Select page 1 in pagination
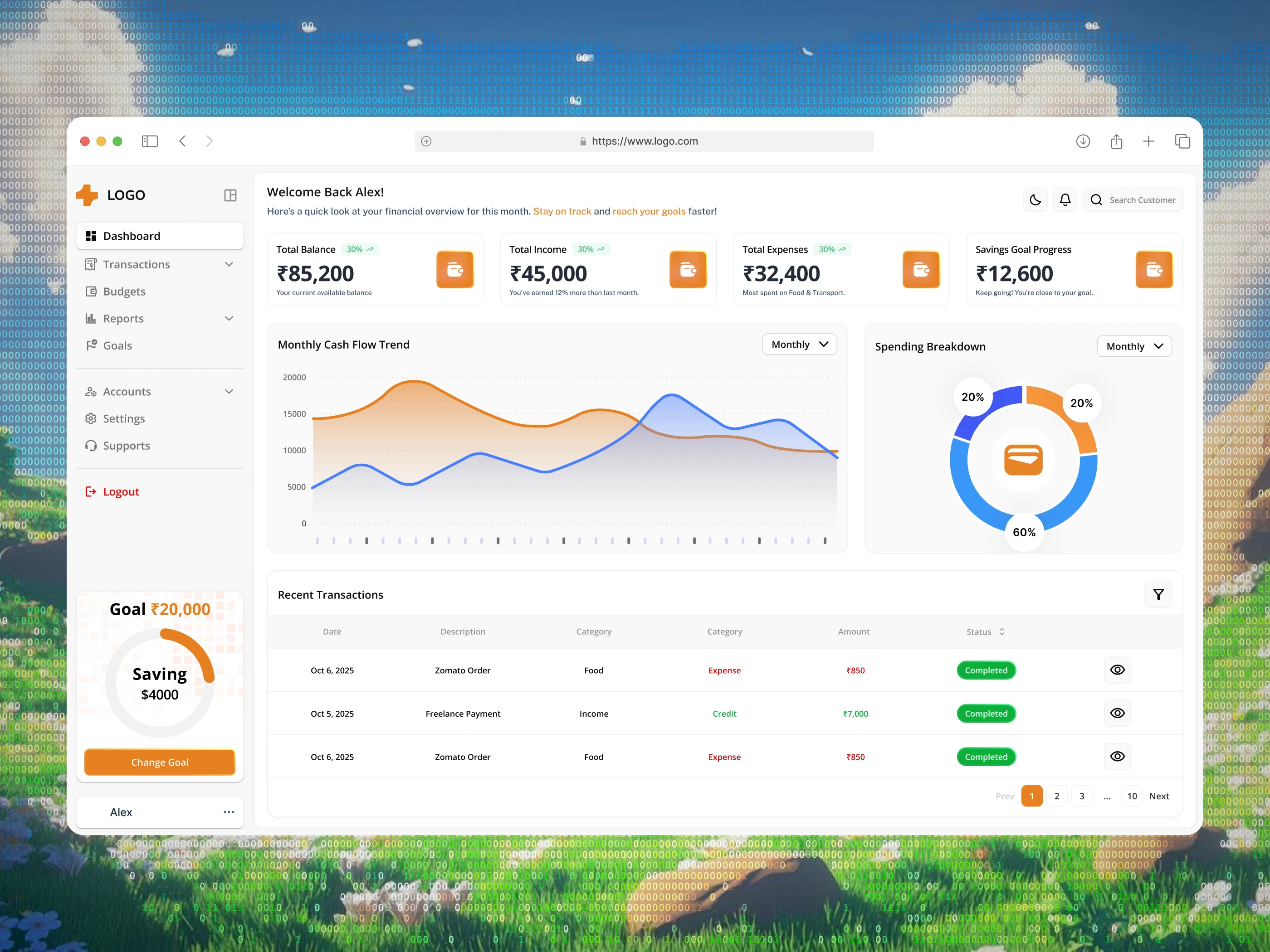Viewport: 1270px width, 952px height. click(1032, 796)
